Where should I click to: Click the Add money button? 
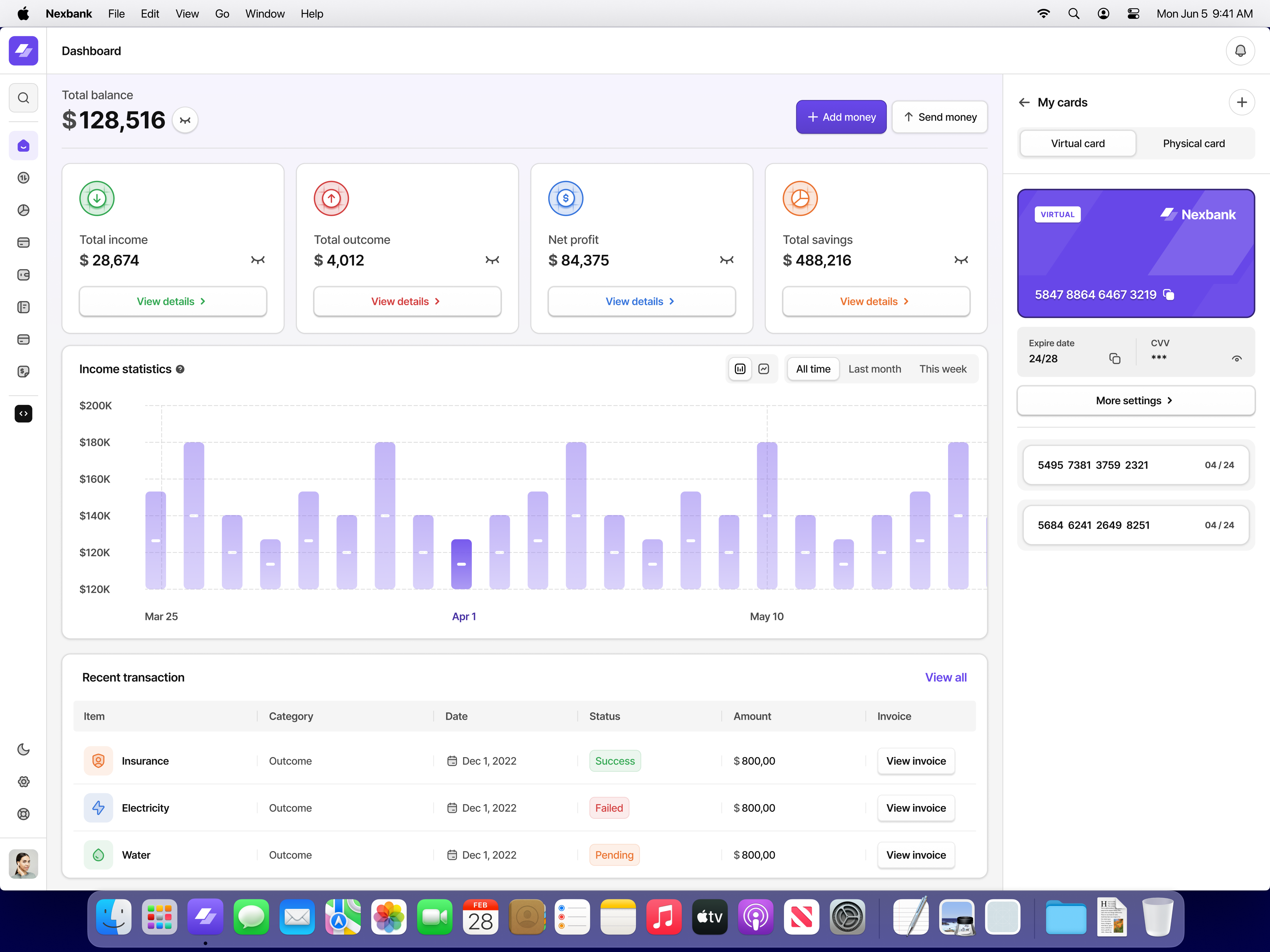(840, 117)
